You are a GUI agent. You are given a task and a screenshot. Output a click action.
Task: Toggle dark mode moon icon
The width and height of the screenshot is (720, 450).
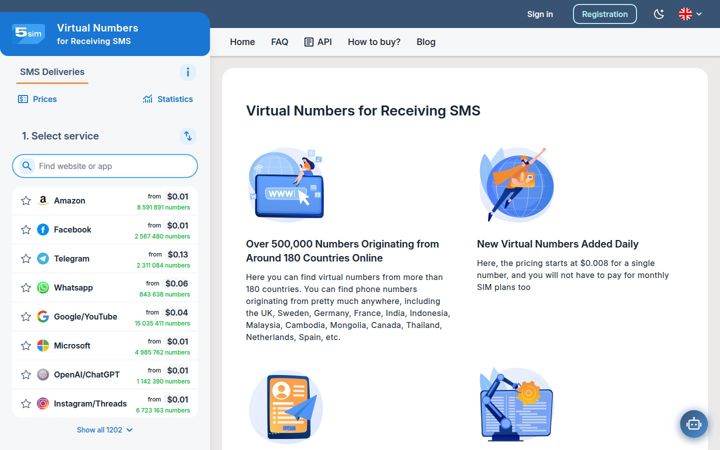[x=659, y=14]
